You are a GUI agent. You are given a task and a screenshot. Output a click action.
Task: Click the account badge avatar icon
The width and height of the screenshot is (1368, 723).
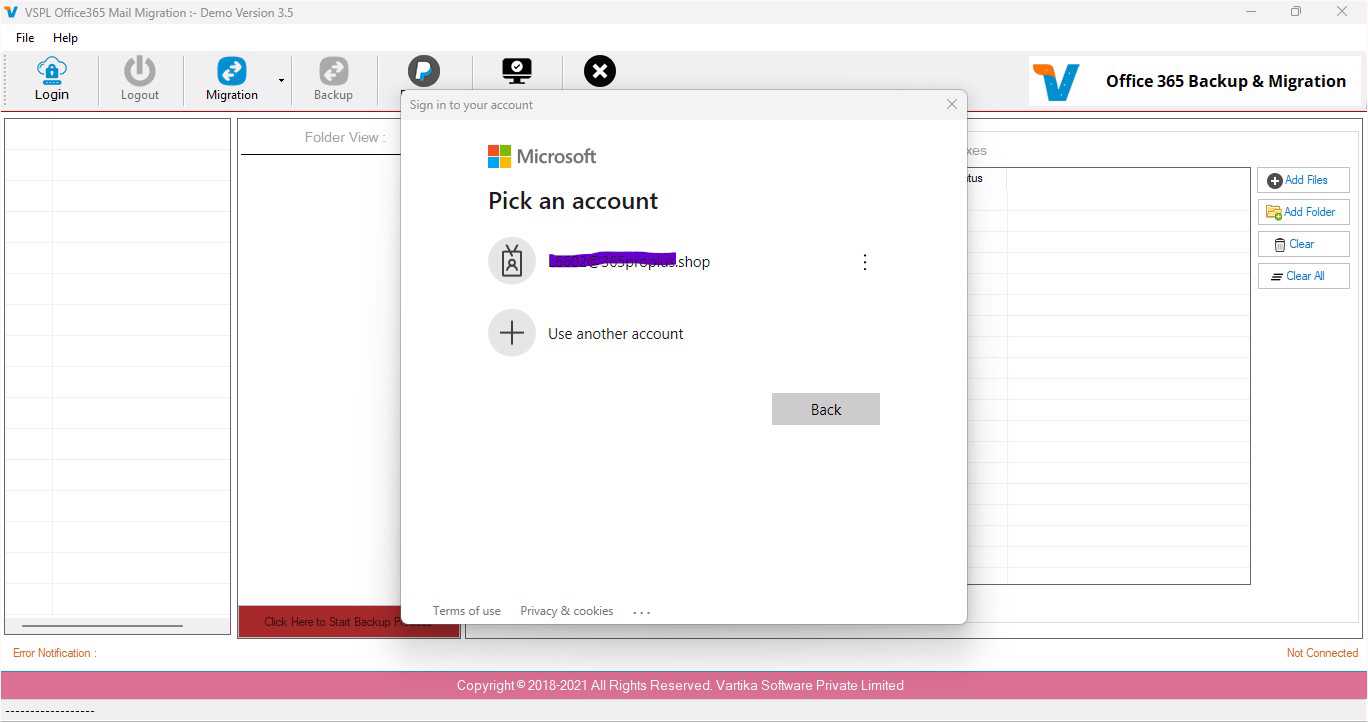click(x=512, y=261)
